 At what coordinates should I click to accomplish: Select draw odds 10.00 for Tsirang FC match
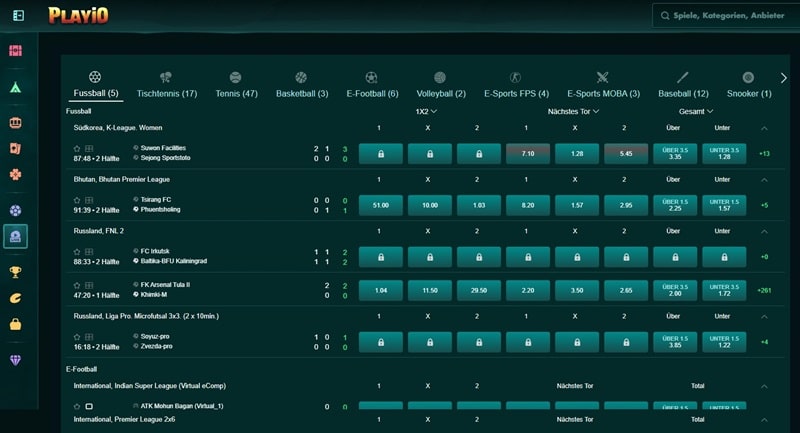coord(430,205)
